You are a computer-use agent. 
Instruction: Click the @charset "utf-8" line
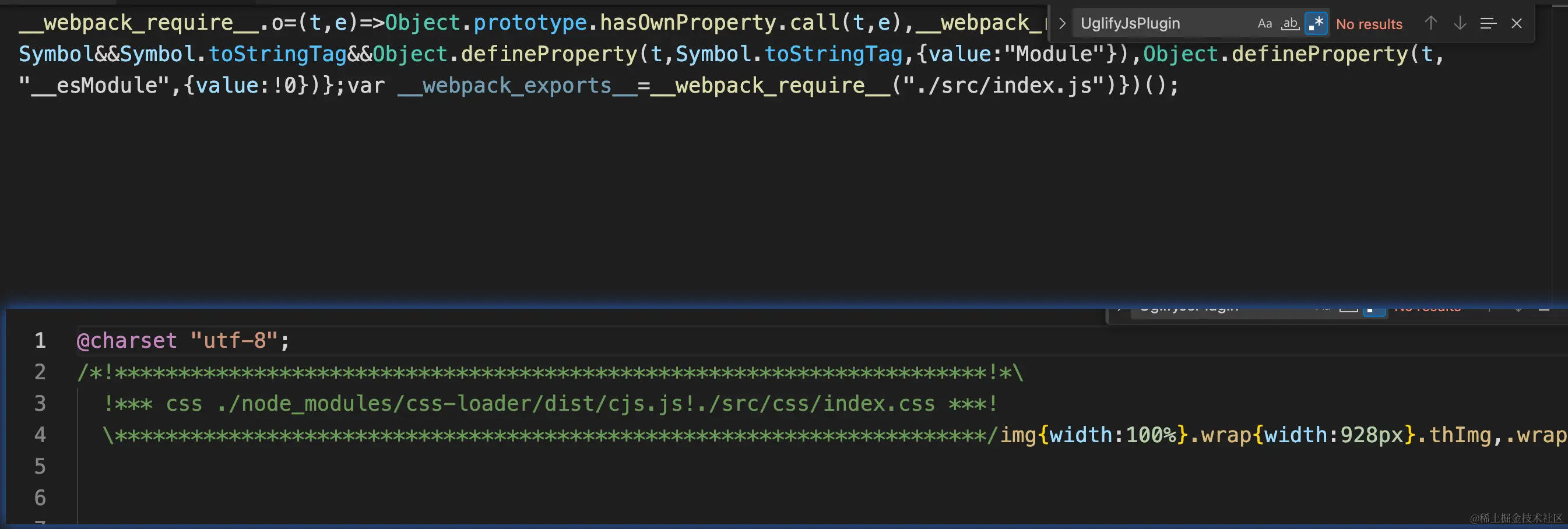click(x=183, y=340)
